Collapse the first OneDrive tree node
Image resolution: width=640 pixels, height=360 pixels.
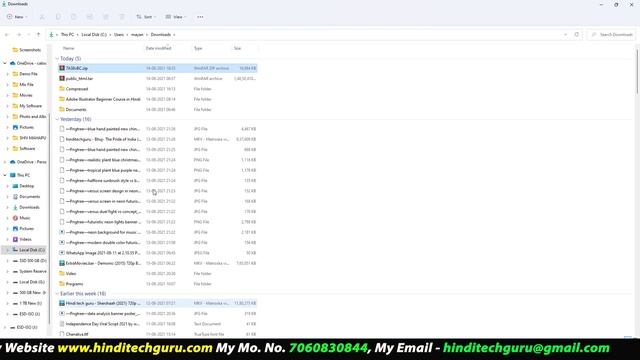[x=5, y=63]
